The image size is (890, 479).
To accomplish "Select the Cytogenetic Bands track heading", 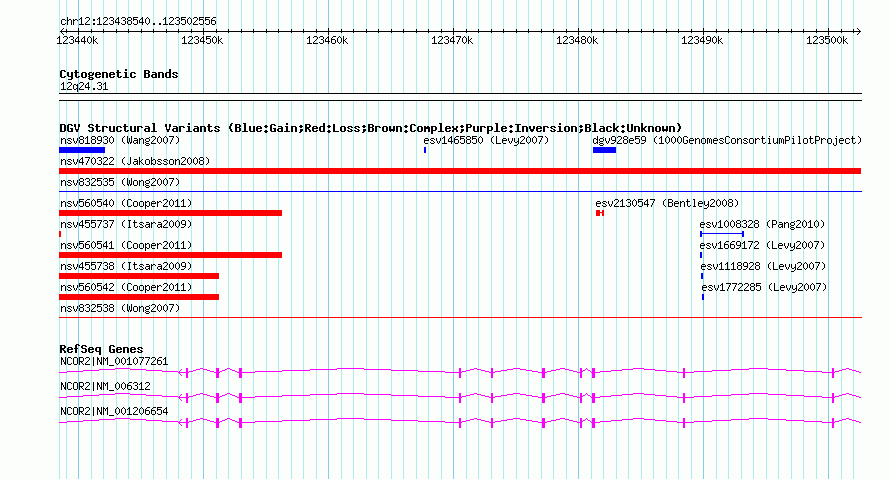I will tap(119, 74).
